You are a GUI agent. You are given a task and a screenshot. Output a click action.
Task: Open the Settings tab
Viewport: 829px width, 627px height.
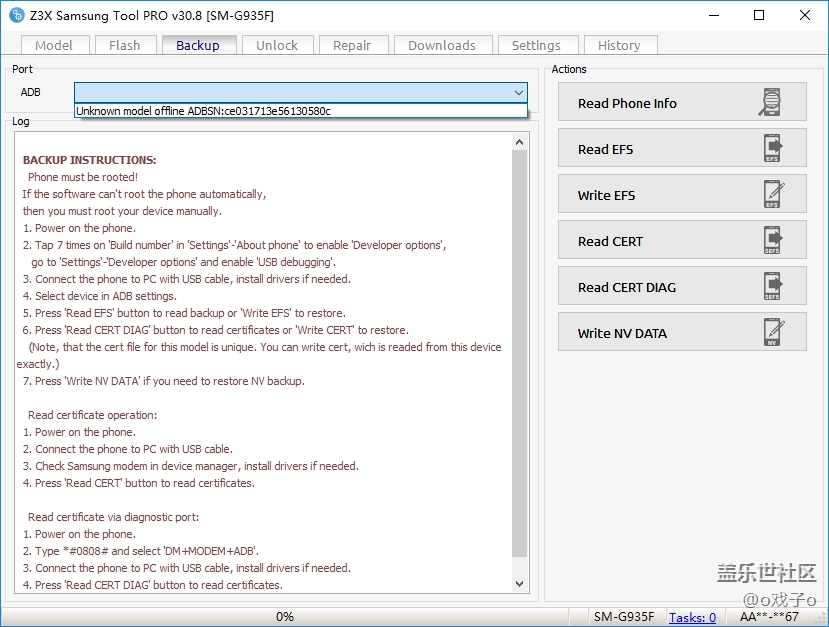[536, 45]
